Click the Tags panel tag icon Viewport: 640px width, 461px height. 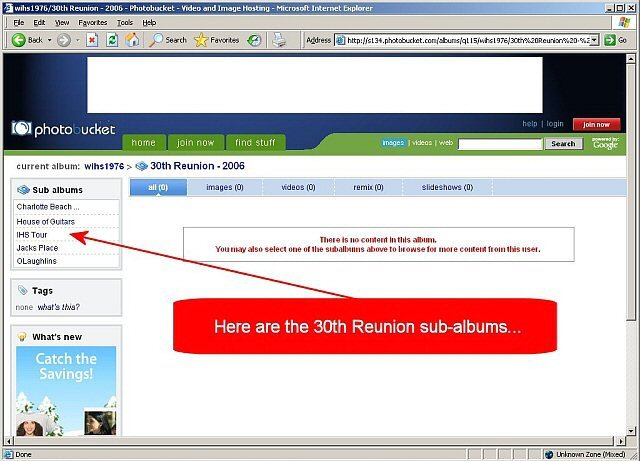22,290
